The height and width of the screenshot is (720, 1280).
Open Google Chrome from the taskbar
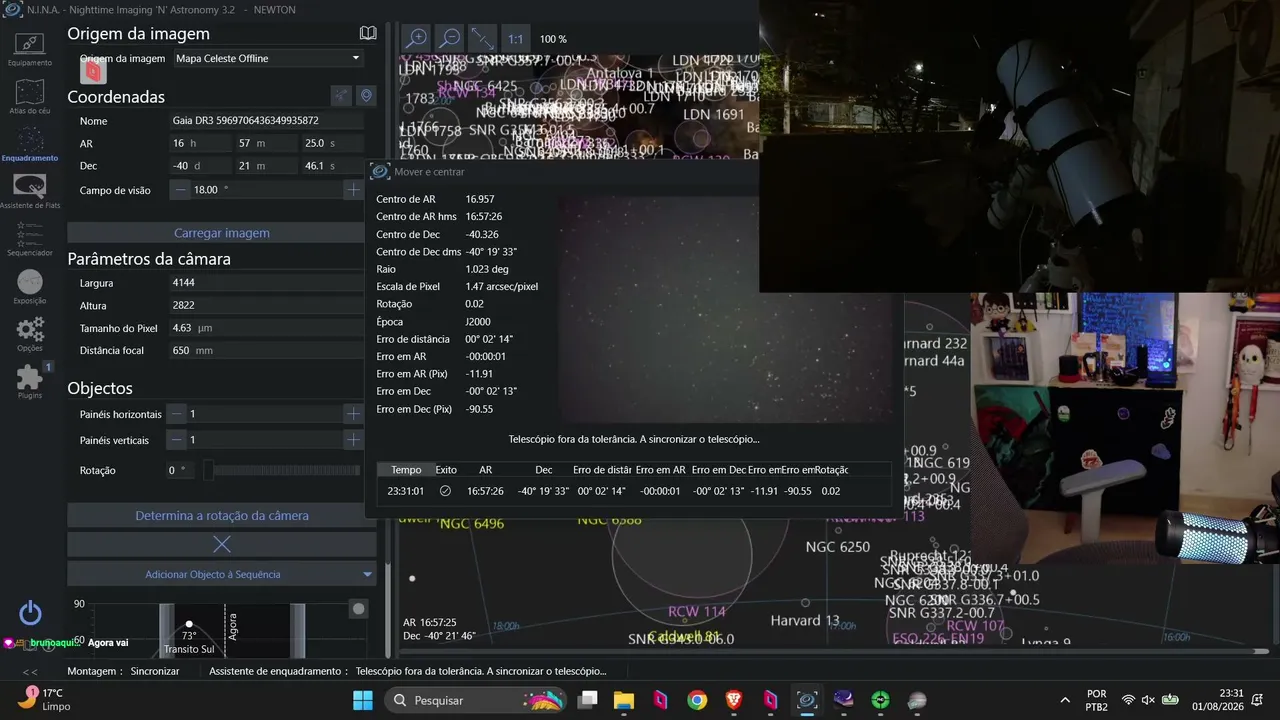click(x=697, y=700)
